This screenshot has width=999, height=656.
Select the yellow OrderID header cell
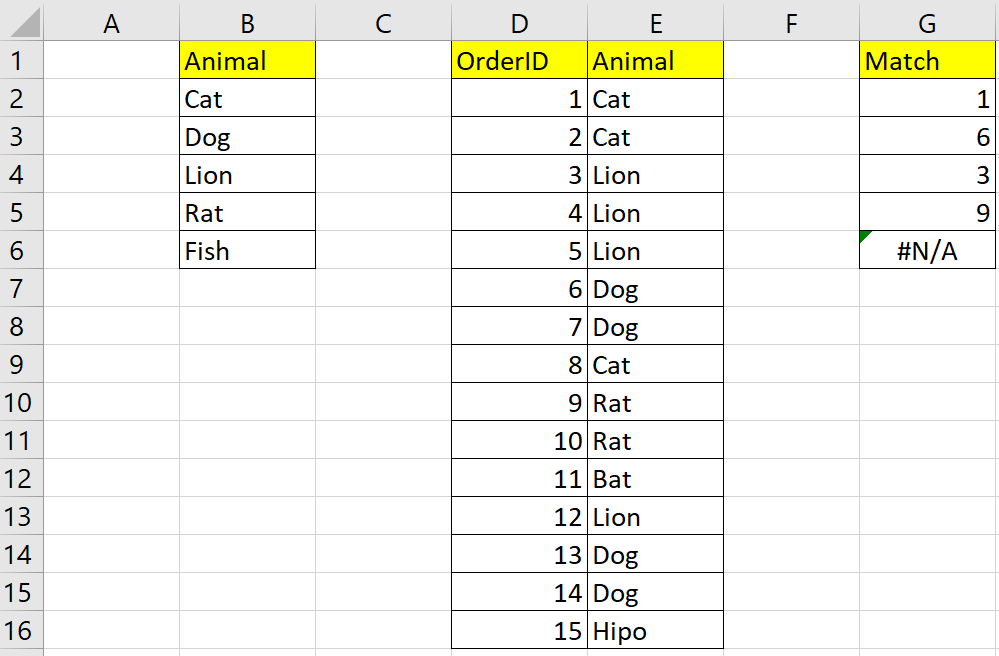tap(519, 60)
